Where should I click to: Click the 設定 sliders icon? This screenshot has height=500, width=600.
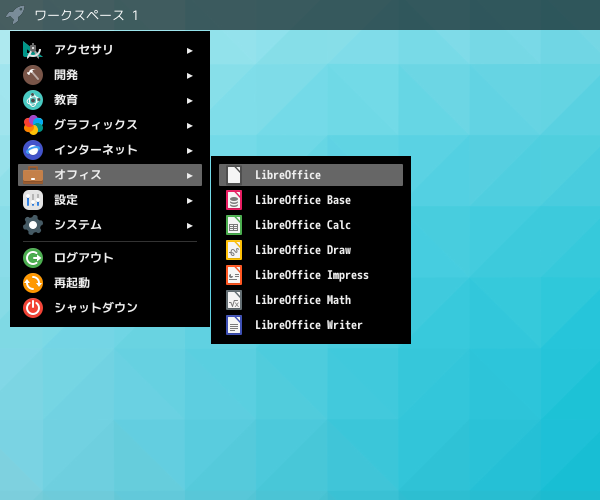[33, 200]
